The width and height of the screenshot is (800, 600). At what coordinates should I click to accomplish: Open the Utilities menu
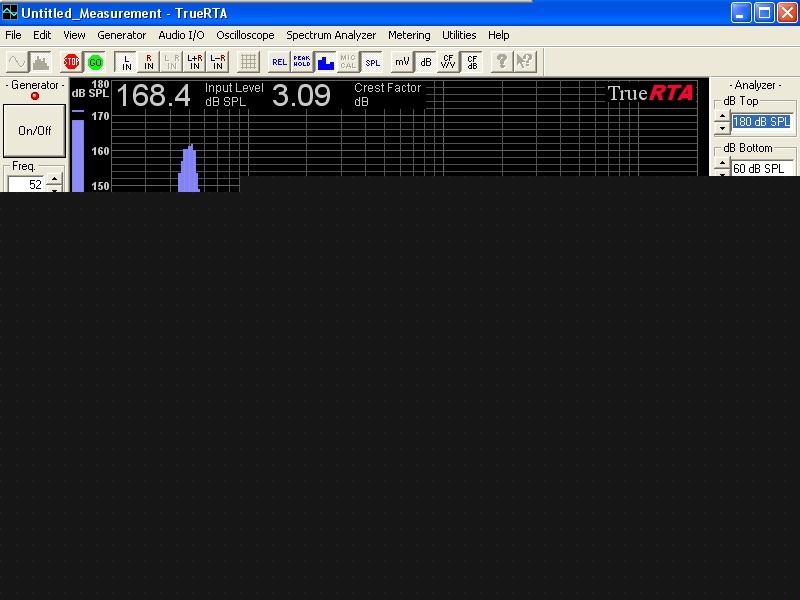(x=459, y=35)
